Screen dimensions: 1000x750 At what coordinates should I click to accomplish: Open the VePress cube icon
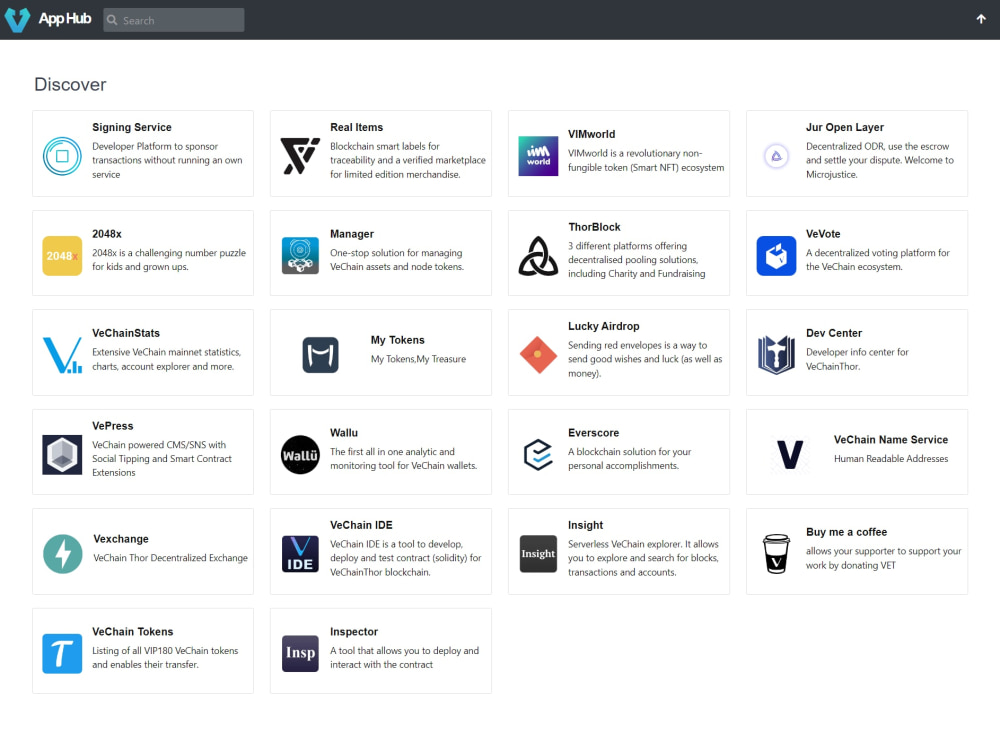(62, 455)
